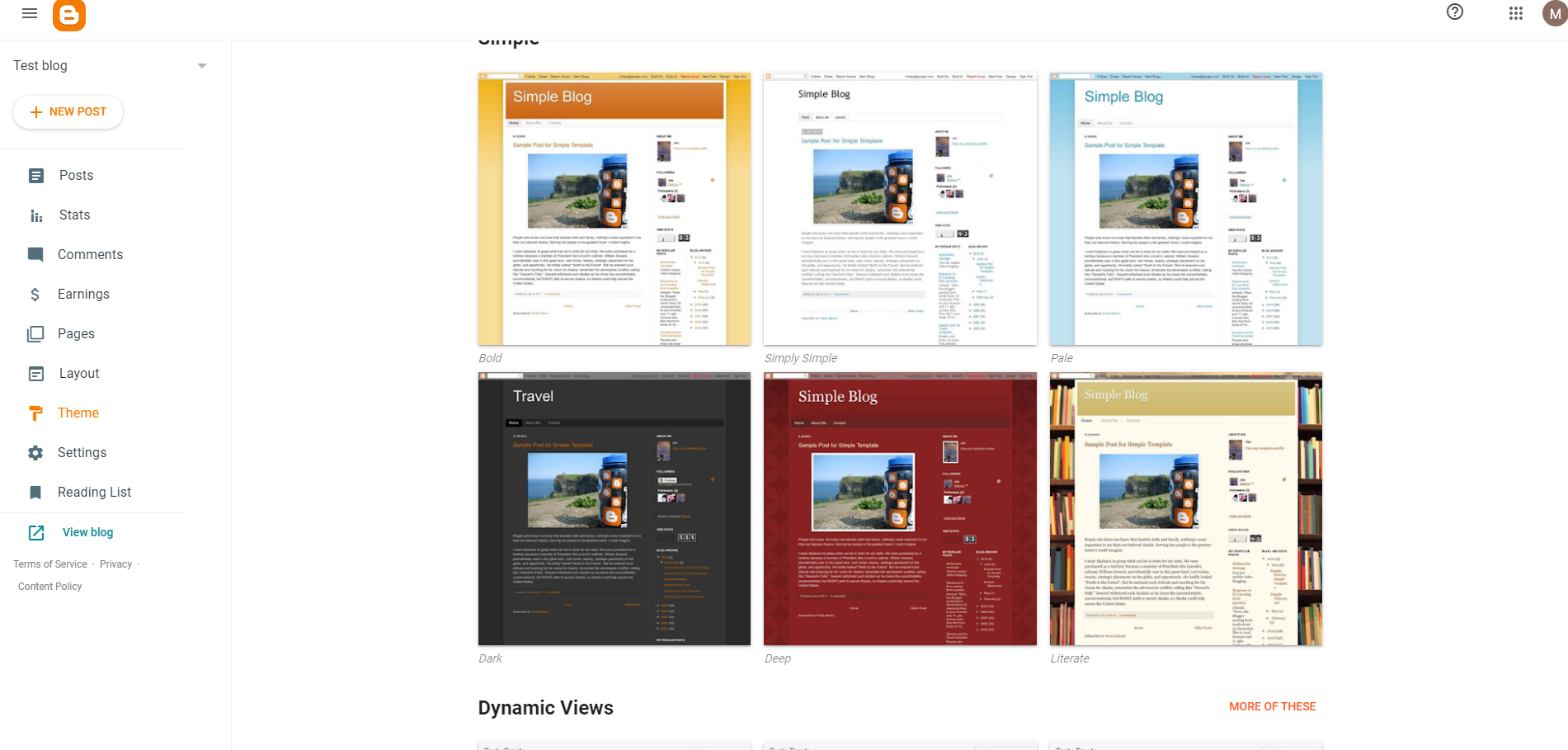
Task: Create a new post with NEW POST
Action: [x=68, y=112]
